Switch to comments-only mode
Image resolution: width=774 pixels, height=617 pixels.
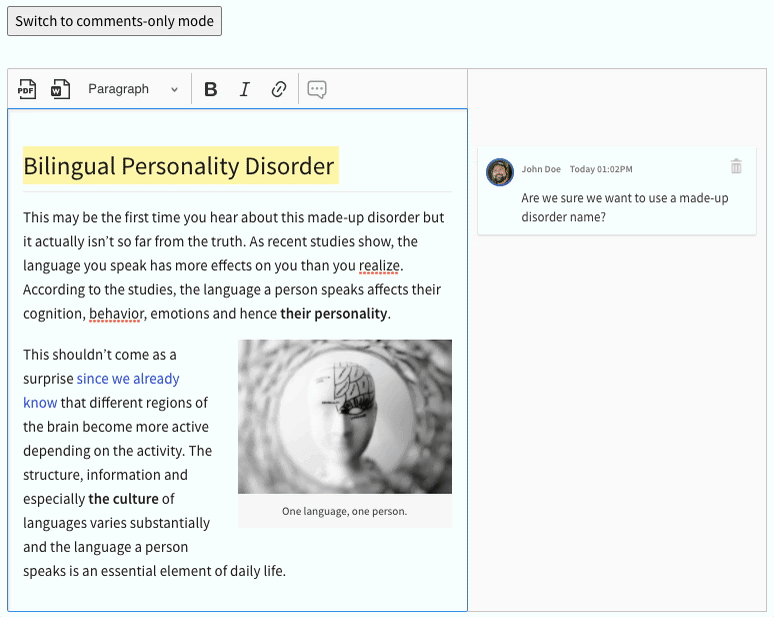114,21
